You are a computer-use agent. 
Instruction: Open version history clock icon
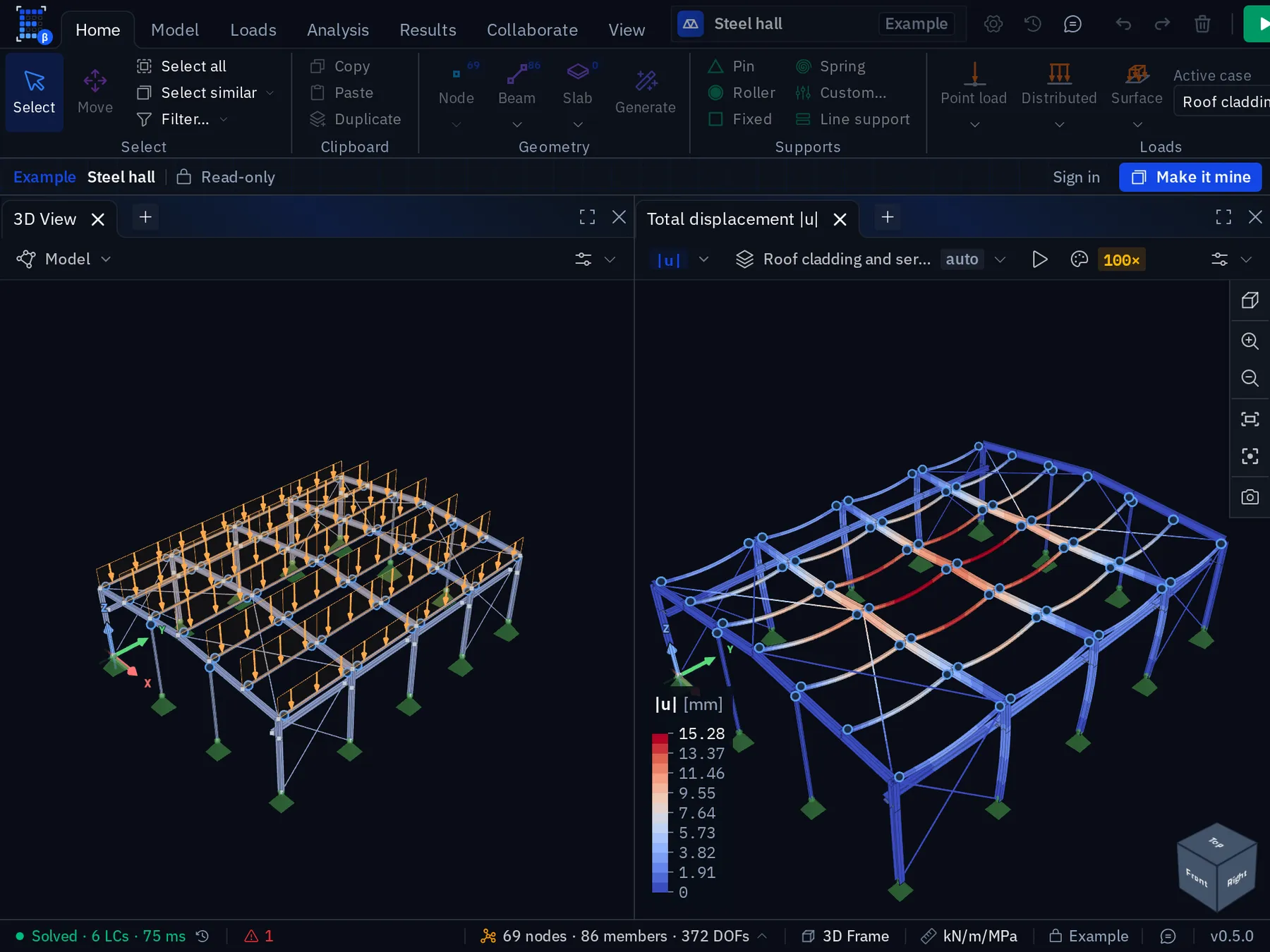click(1033, 24)
